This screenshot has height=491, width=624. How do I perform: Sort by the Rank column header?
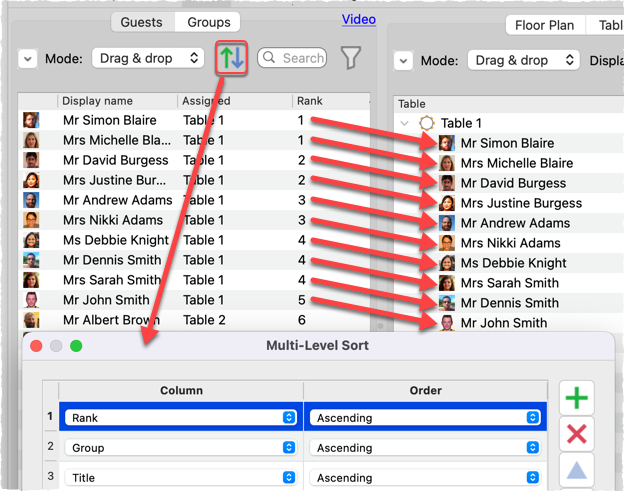coord(330,101)
